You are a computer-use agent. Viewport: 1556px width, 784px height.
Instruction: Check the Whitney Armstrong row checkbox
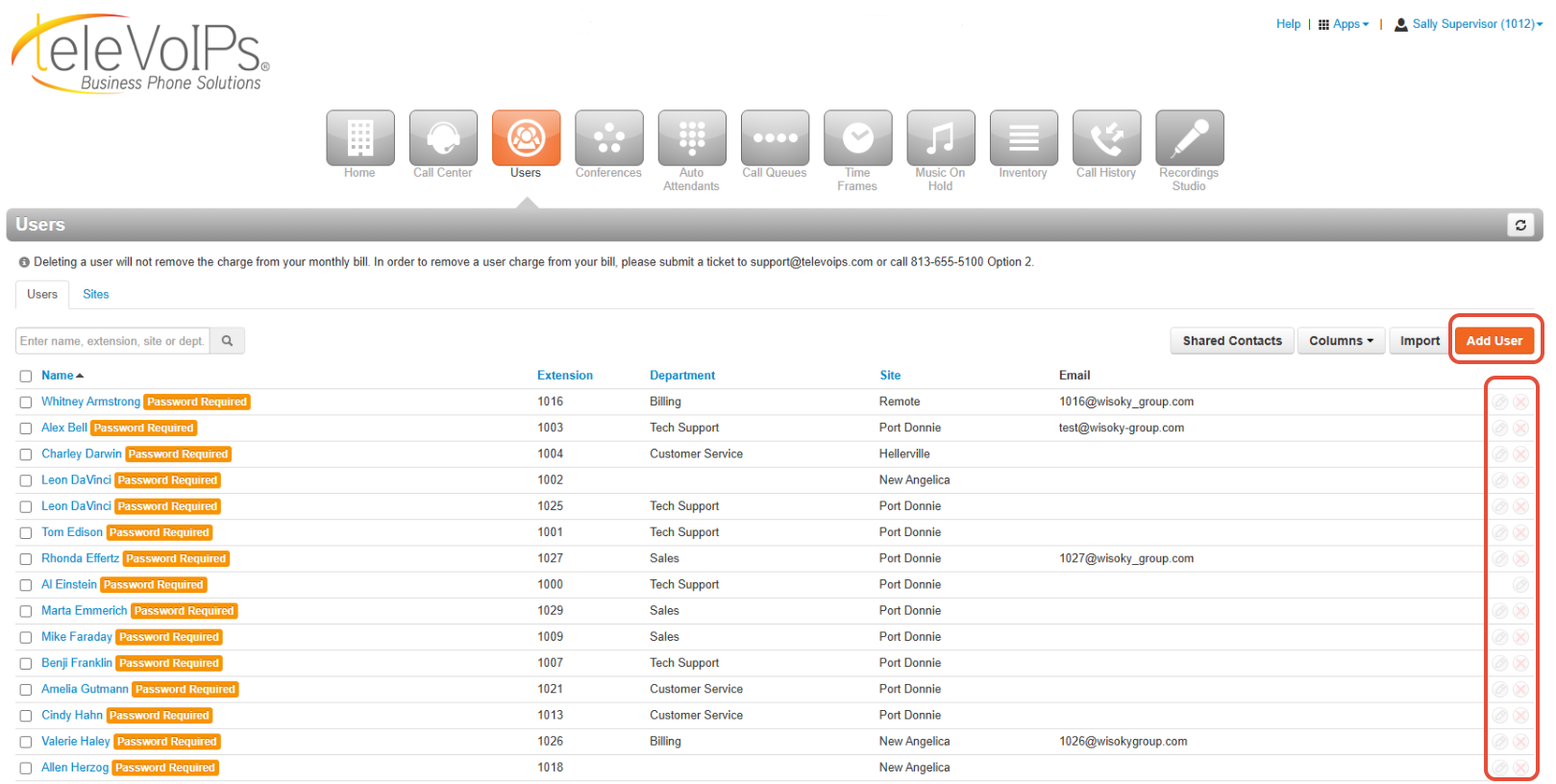click(x=26, y=403)
